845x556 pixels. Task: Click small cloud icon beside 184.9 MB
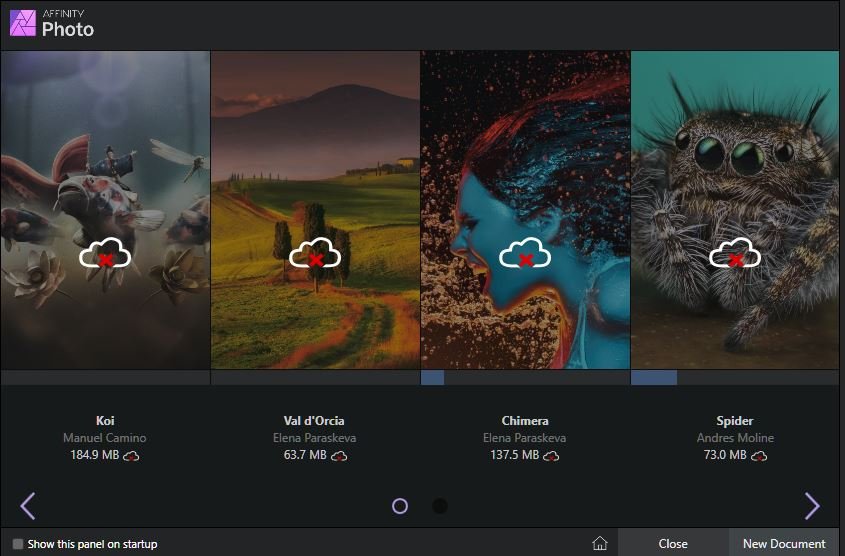pyautogui.click(x=131, y=456)
